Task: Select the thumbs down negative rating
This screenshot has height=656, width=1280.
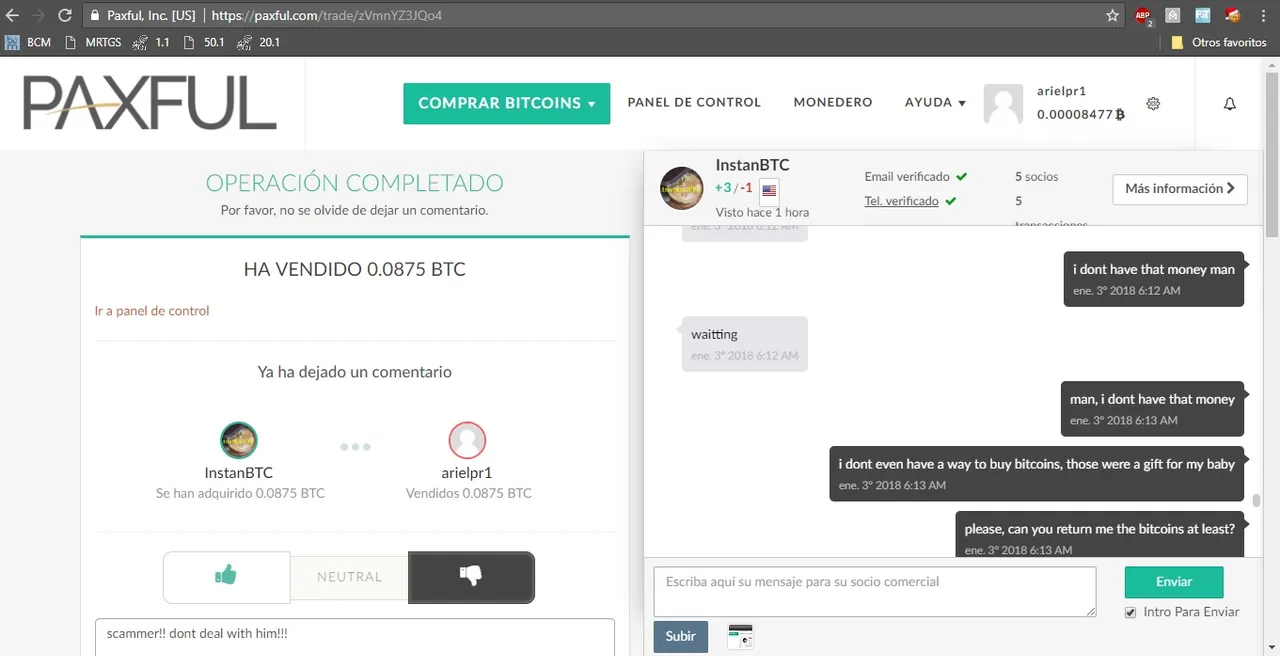Action: click(471, 577)
